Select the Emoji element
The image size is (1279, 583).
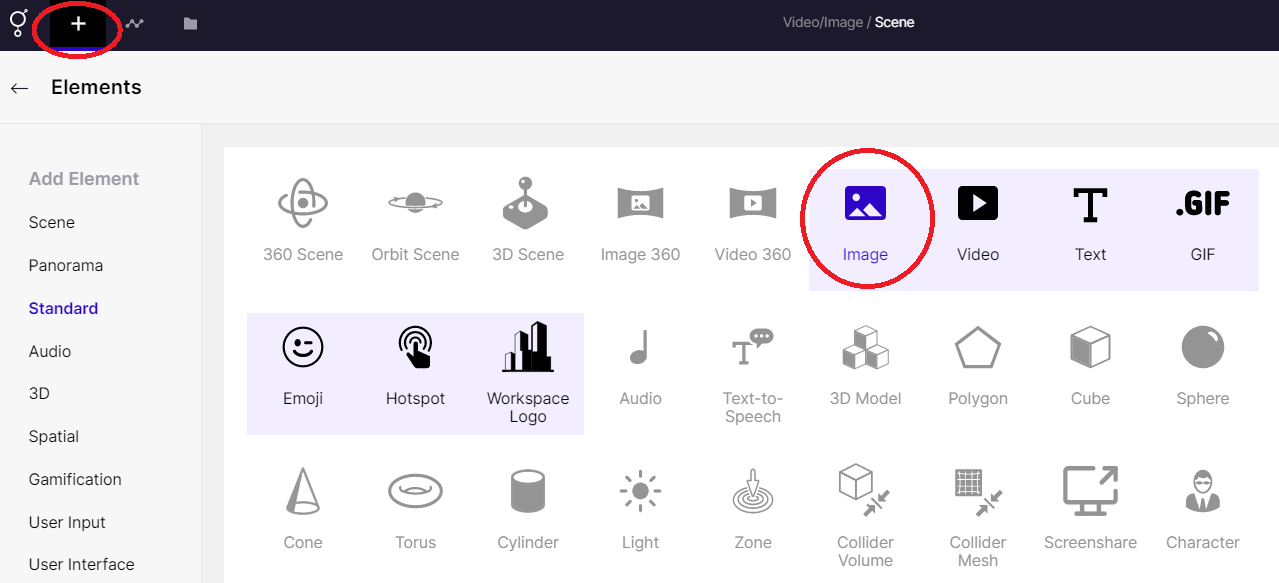pos(303,348)
